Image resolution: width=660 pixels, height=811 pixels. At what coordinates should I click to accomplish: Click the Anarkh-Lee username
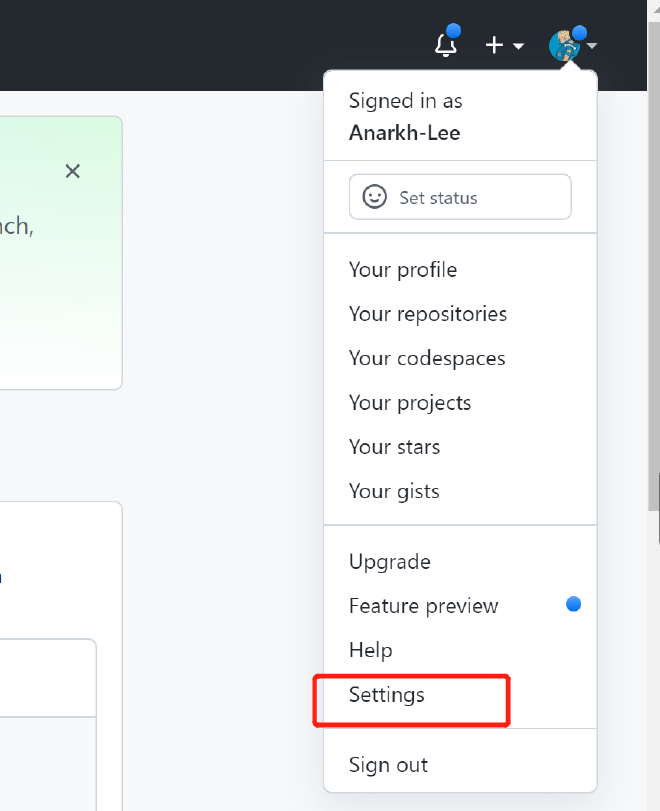pos(405,133)
